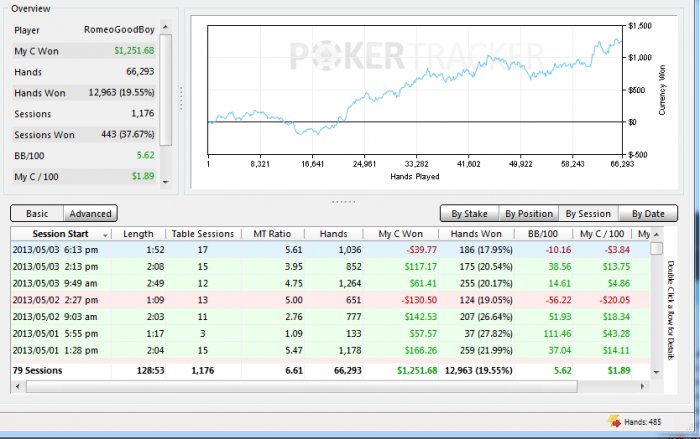Sort by the Hands Won column header
The height and width of the screenshot is (439, 700).
tap(476, 234)
